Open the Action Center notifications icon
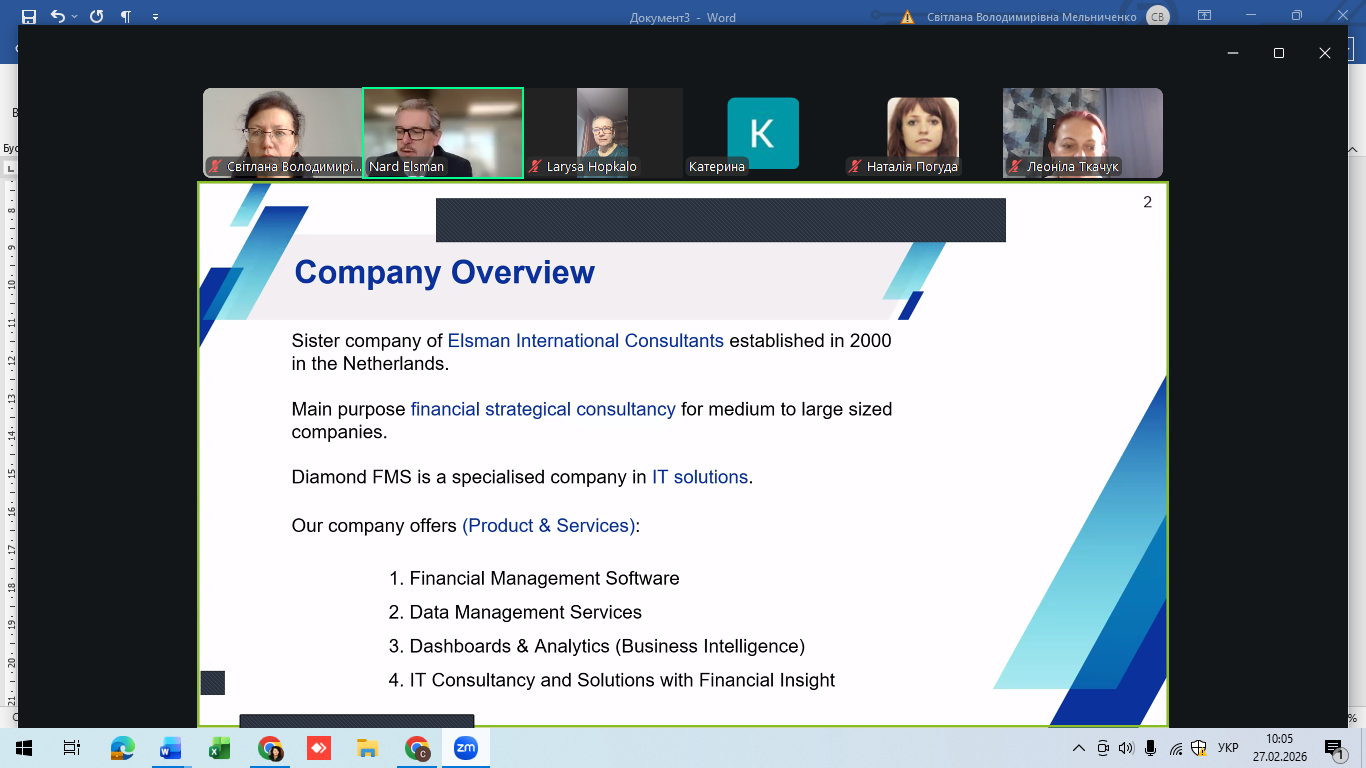 point(1332,748)
